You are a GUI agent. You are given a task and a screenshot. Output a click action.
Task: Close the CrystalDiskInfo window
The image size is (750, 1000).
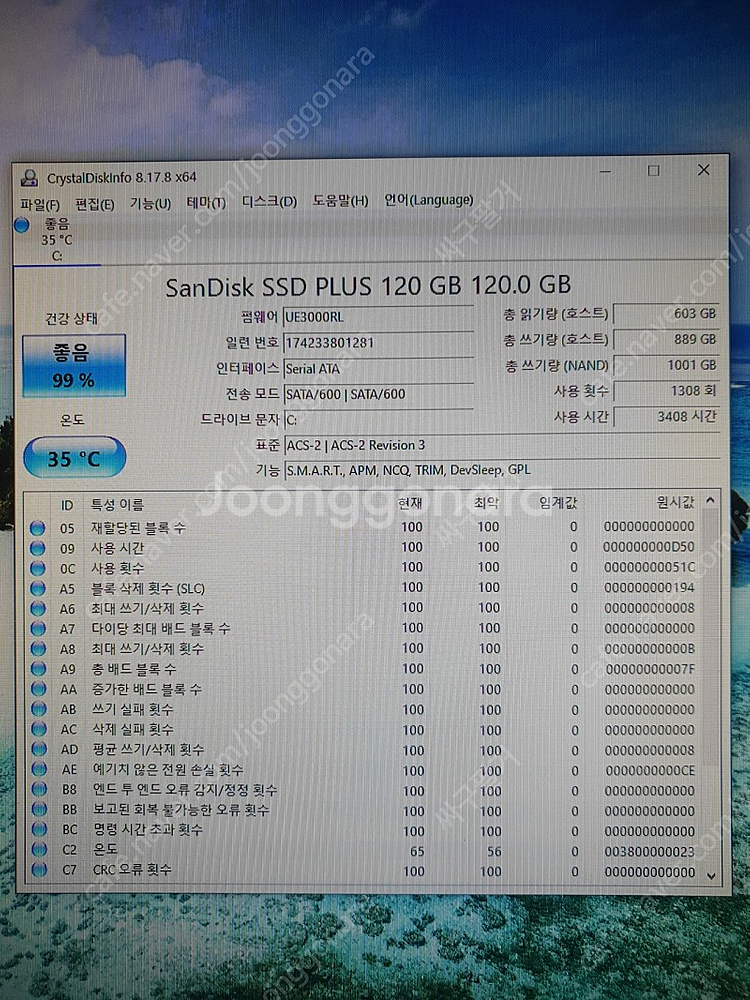tap(703, 170)
